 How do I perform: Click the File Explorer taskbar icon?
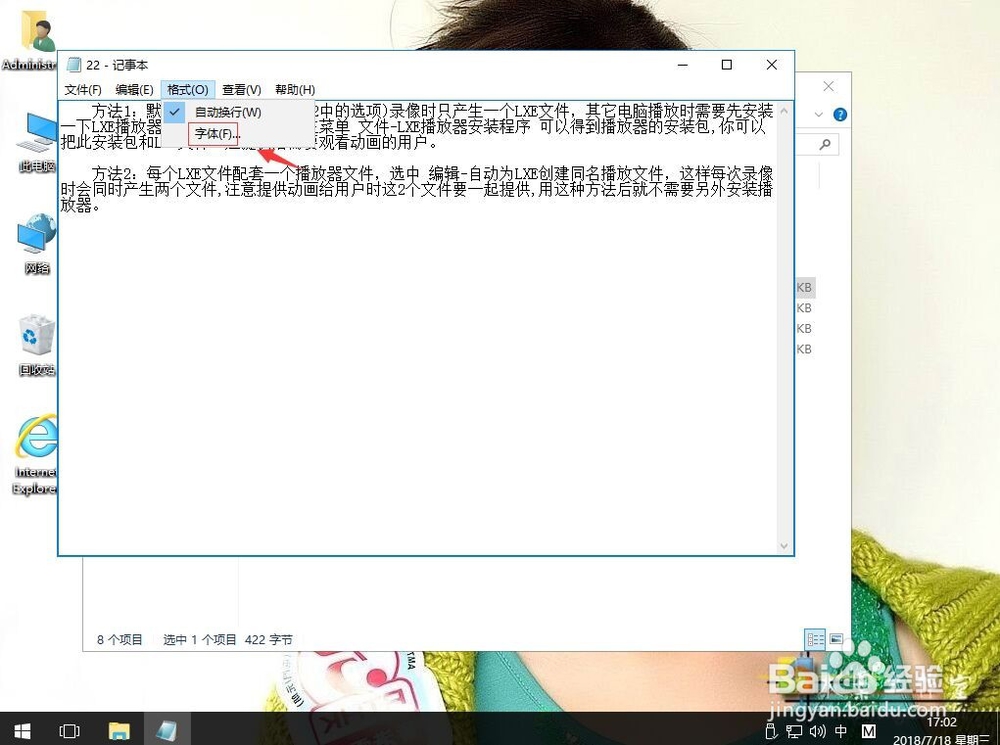tap(119, 731)
